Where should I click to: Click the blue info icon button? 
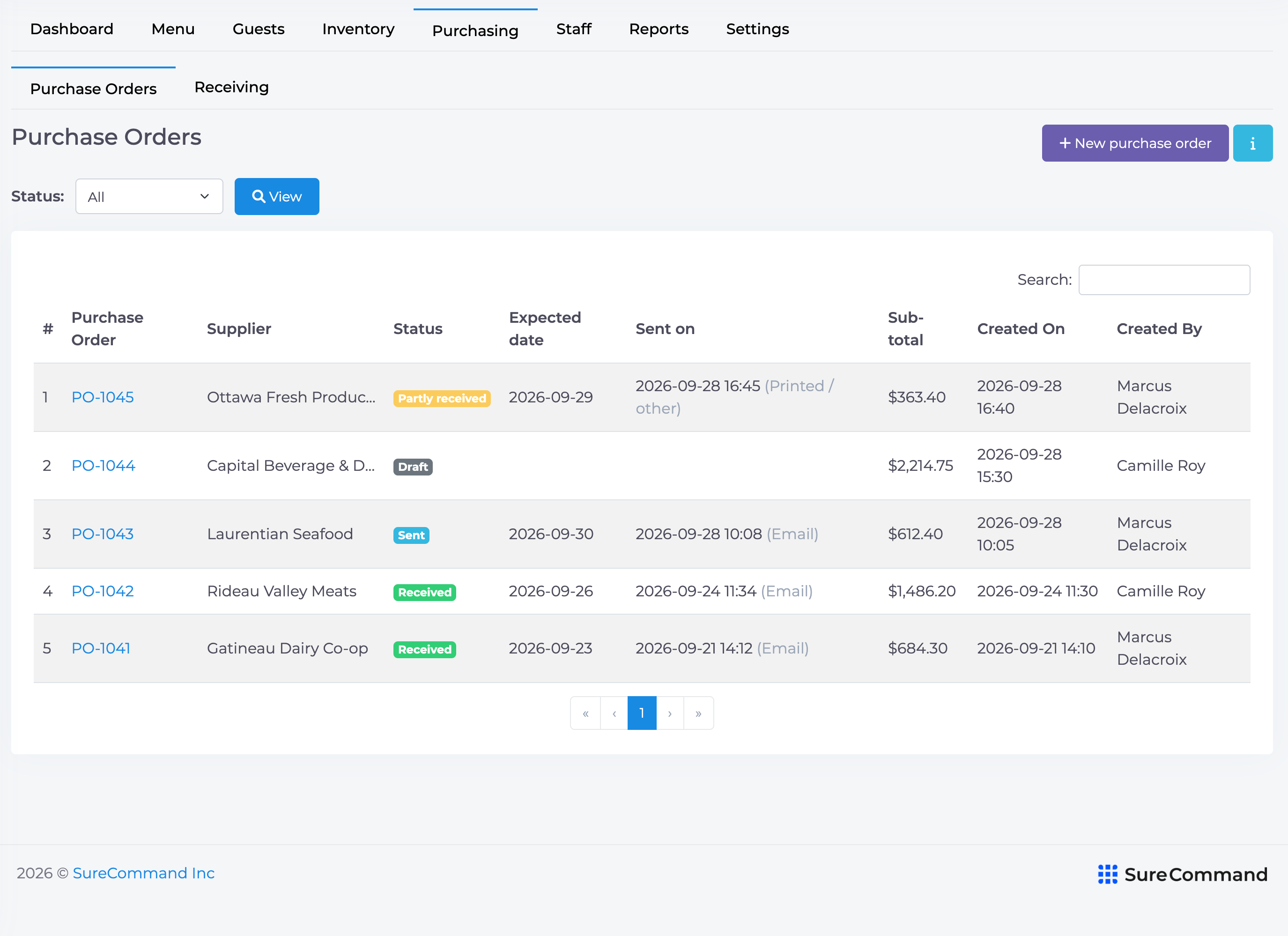pos(1252,143)
